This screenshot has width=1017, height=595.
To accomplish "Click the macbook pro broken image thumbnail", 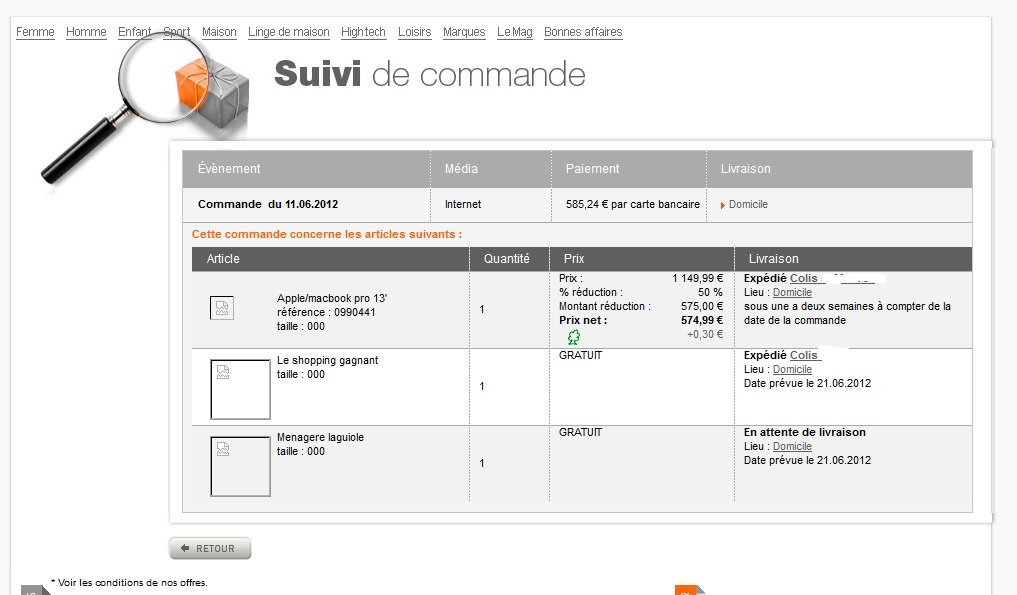I will pyautogui.click(x=222, y=308).
